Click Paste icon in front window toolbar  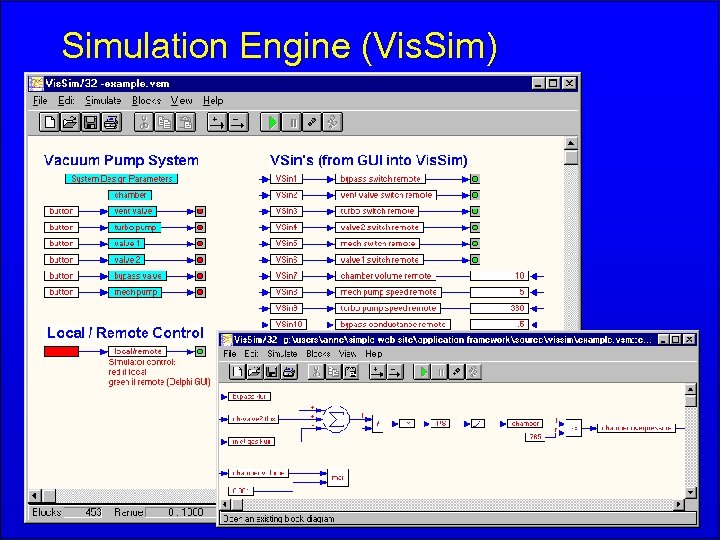coord(351,371)
